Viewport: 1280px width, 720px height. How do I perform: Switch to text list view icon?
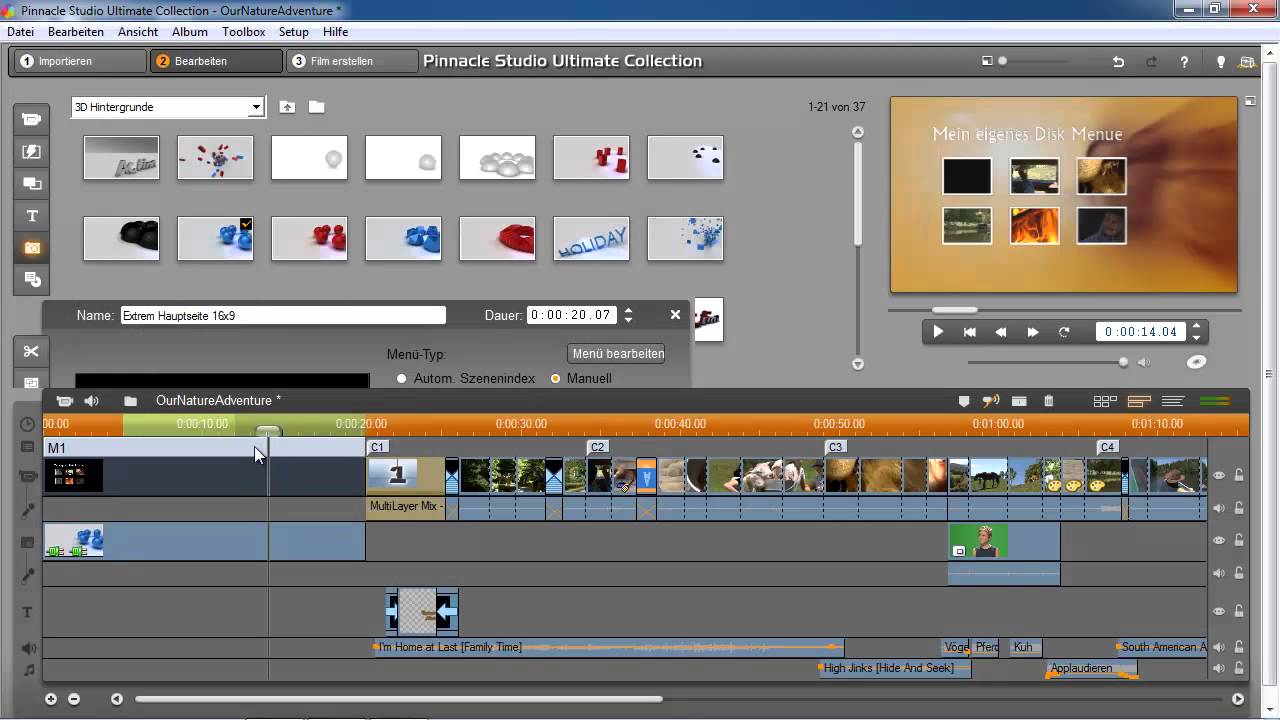[x=1173, y=401]
